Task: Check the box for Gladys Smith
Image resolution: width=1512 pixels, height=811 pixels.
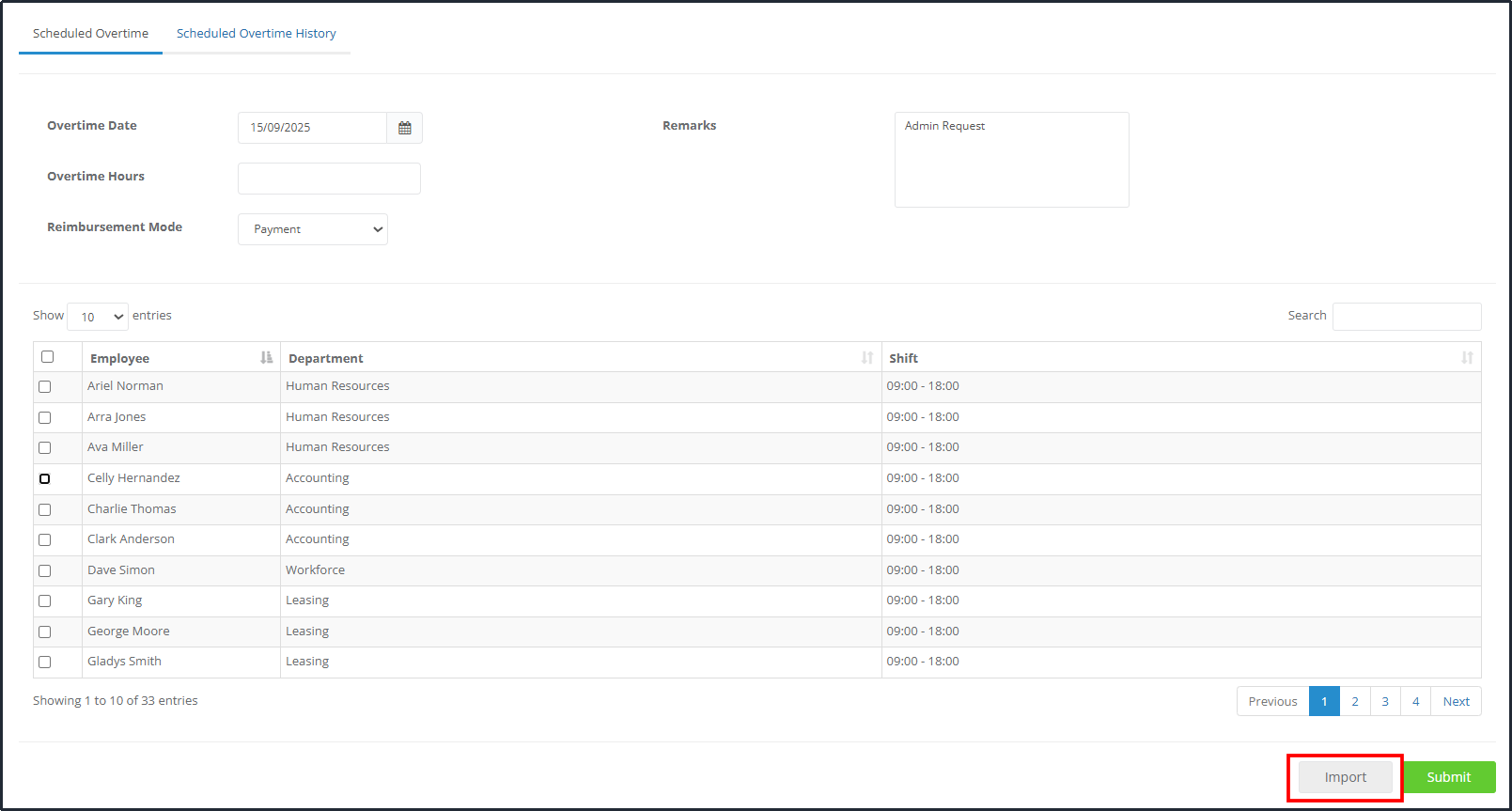Action: pos(44,662)
